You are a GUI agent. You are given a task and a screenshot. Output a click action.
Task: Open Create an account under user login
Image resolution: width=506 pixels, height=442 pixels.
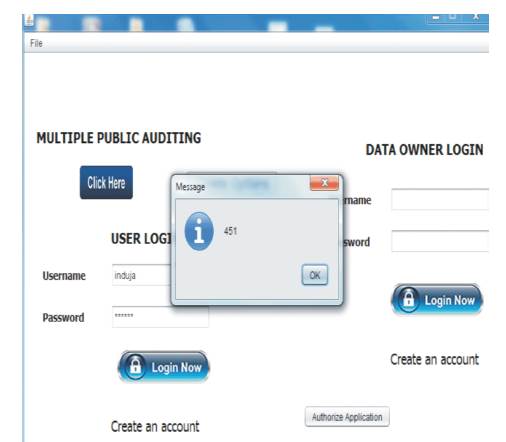(155, 426)
